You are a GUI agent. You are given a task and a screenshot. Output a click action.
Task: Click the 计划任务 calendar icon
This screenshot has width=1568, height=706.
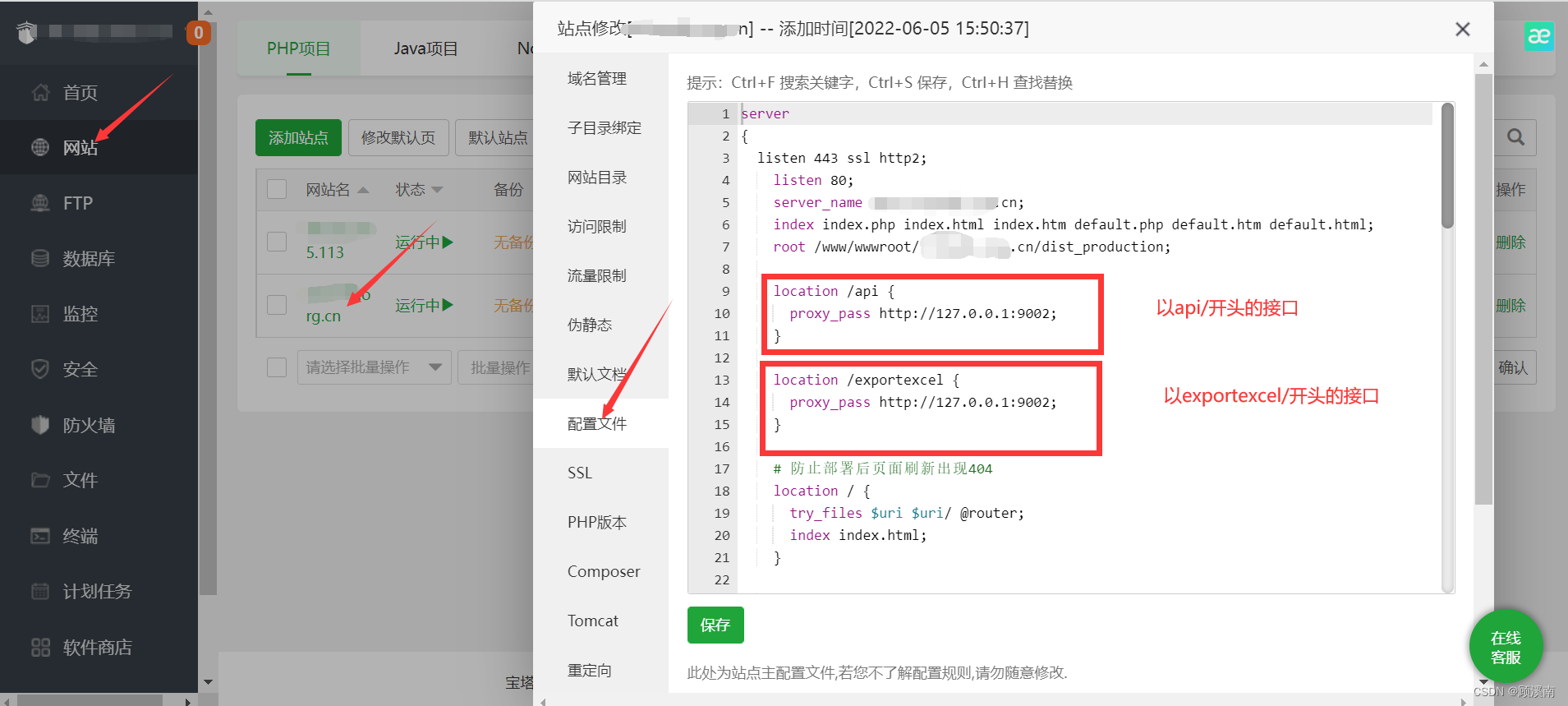click(40, 591)
